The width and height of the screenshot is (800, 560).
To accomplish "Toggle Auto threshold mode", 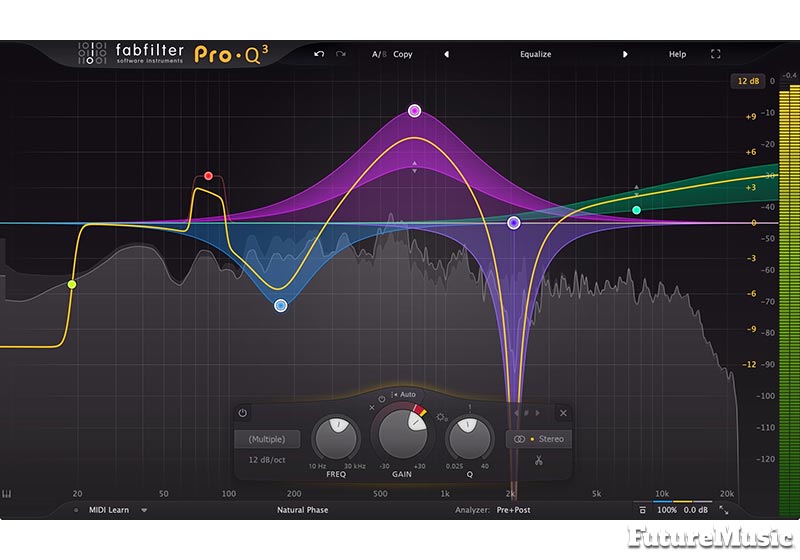I will (x=404, y=395).
